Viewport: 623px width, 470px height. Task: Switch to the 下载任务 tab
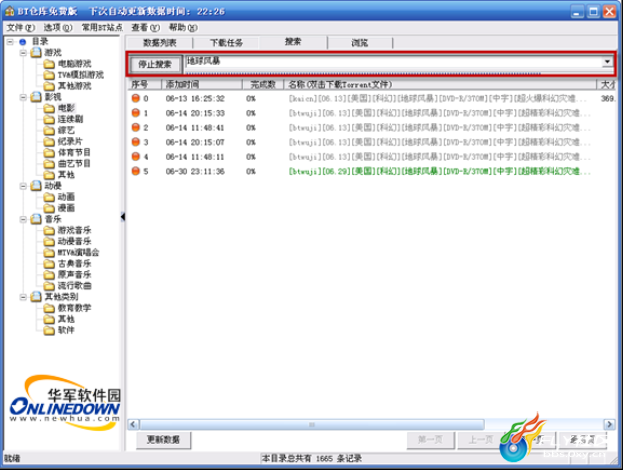coord(226,43)
